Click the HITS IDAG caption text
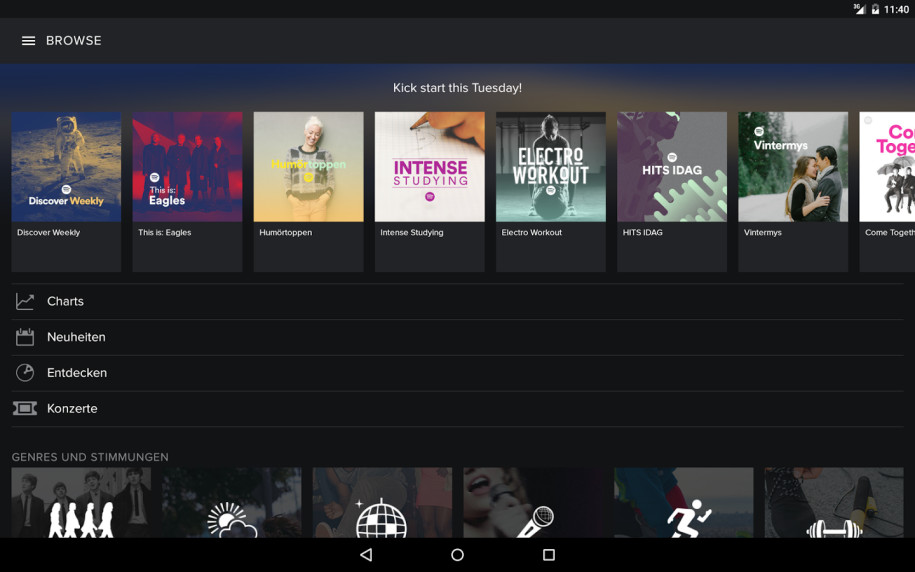 642,232
